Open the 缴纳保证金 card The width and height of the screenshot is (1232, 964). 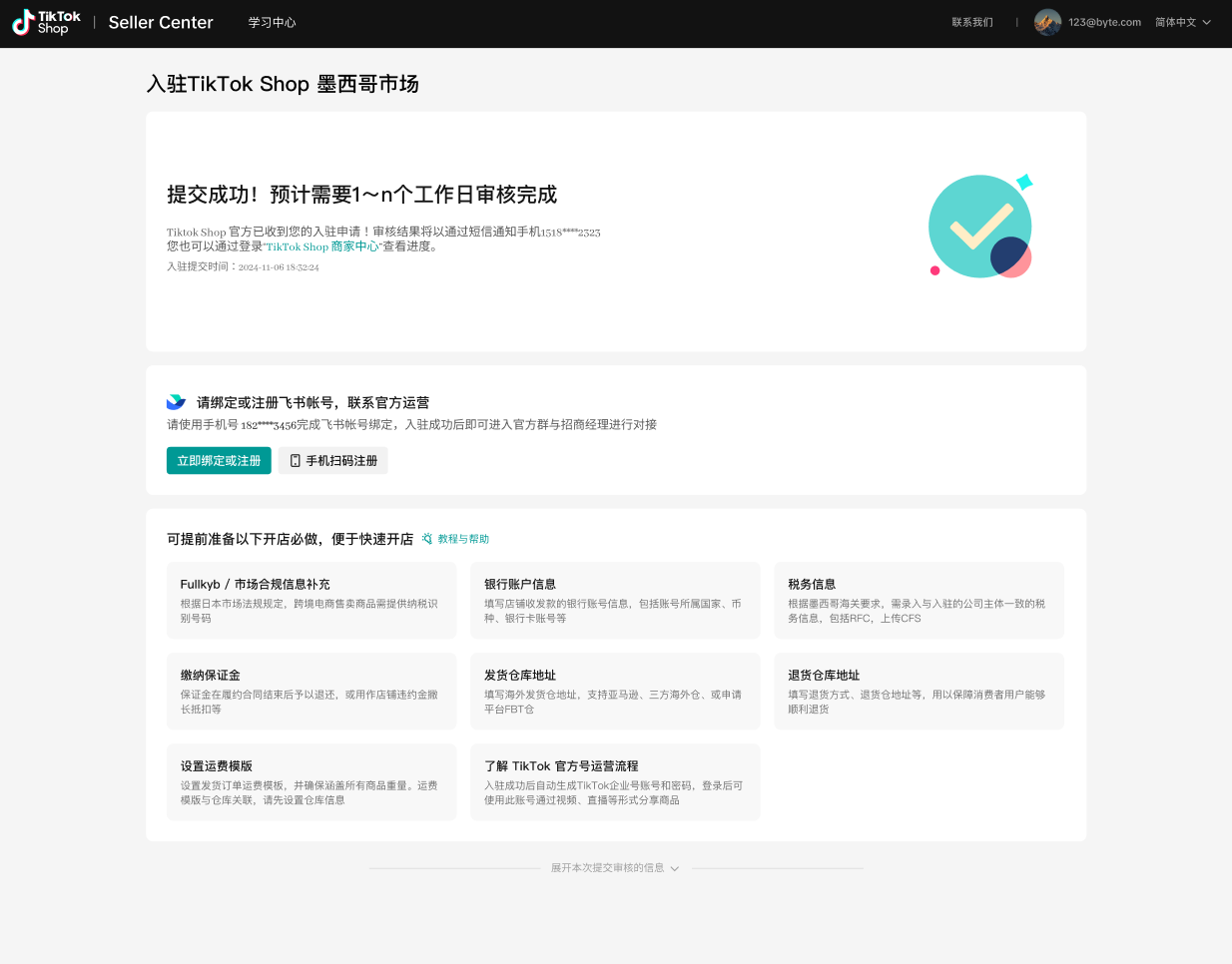tap(311, 691)
